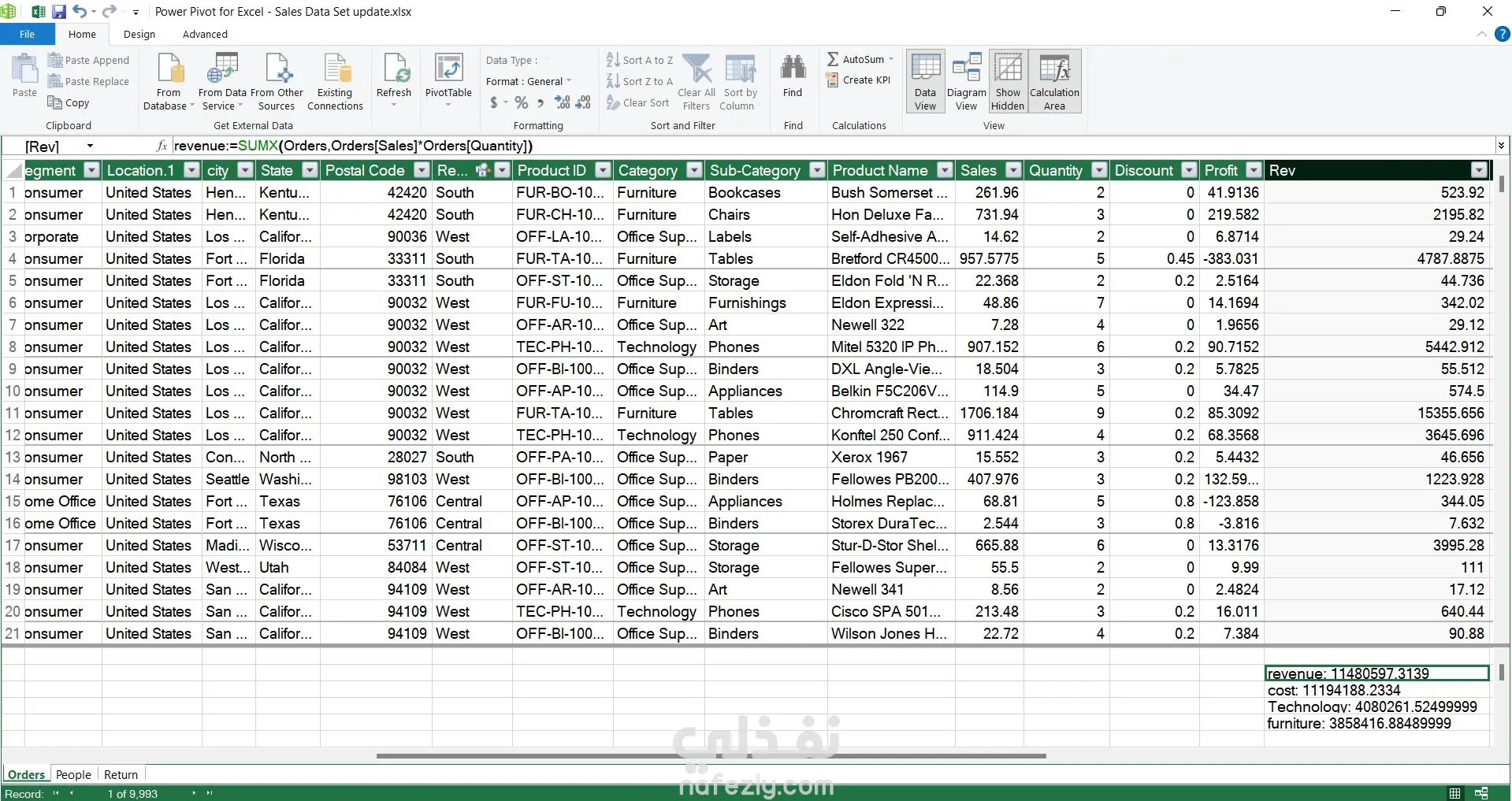Open State column filter dropdown
This screenshot has width=1512, height=801.
tap(310, 170)
